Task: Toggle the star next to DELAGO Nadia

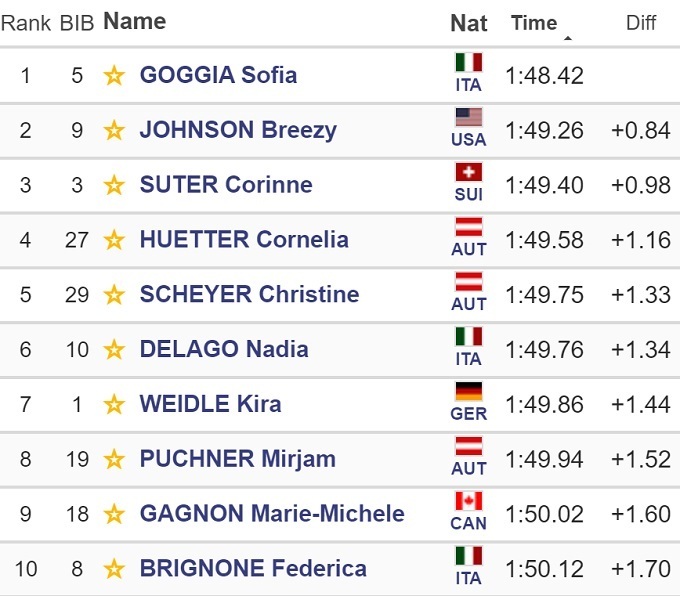Action: click(114, 350)
